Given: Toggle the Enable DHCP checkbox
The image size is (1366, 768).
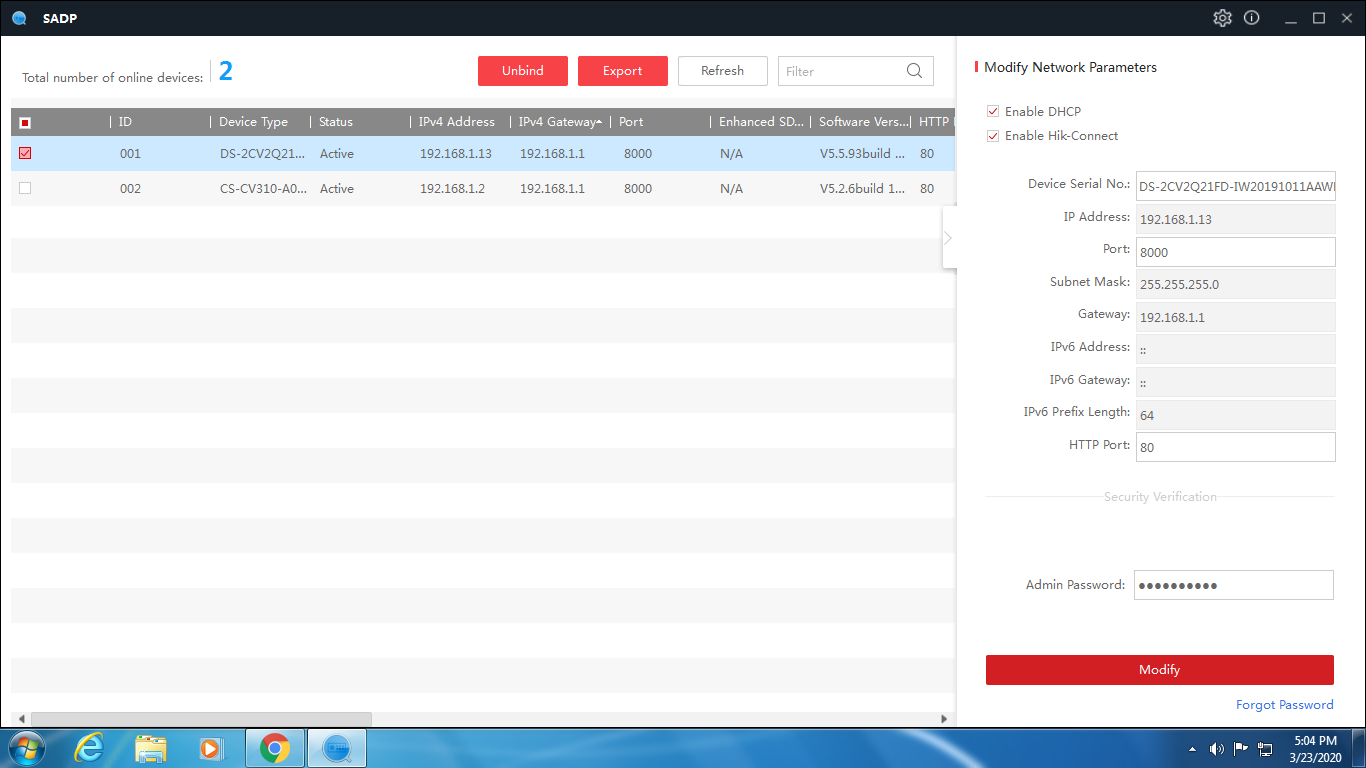Looking at the screenshot, I should [x=993, y=111].
